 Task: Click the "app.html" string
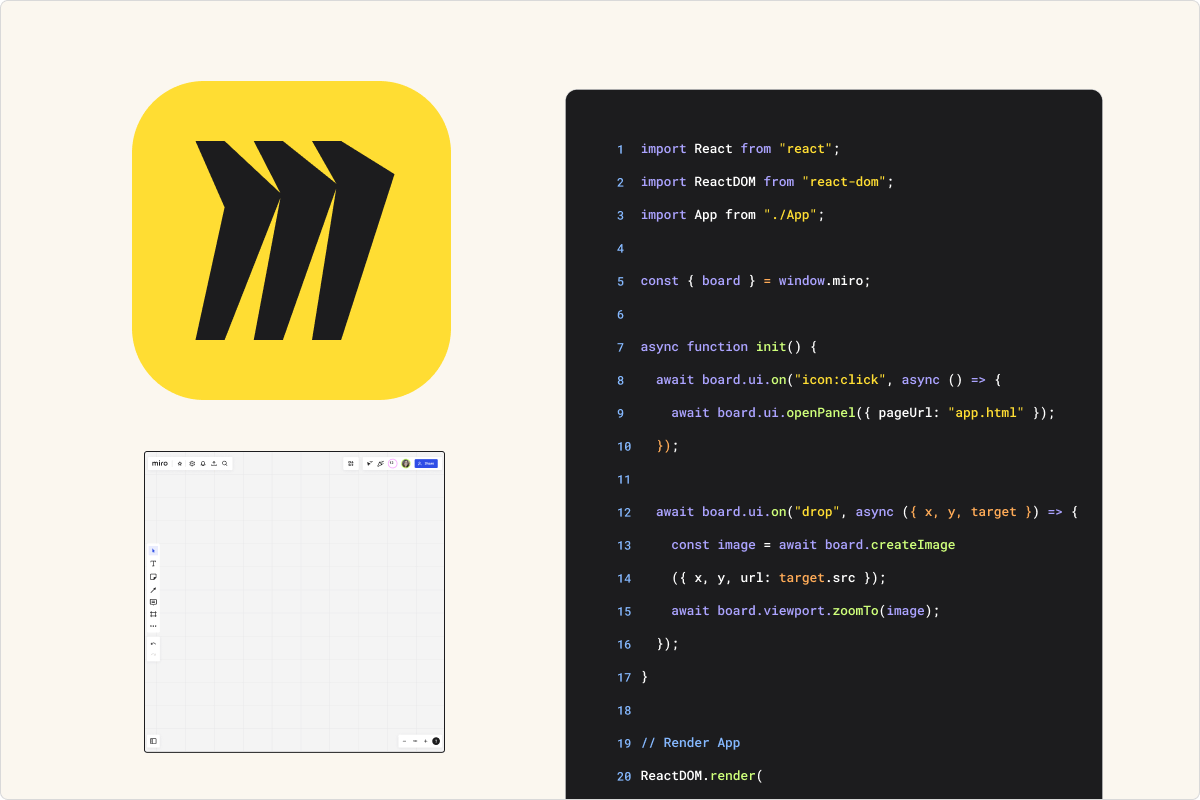(x=986, y=413)
